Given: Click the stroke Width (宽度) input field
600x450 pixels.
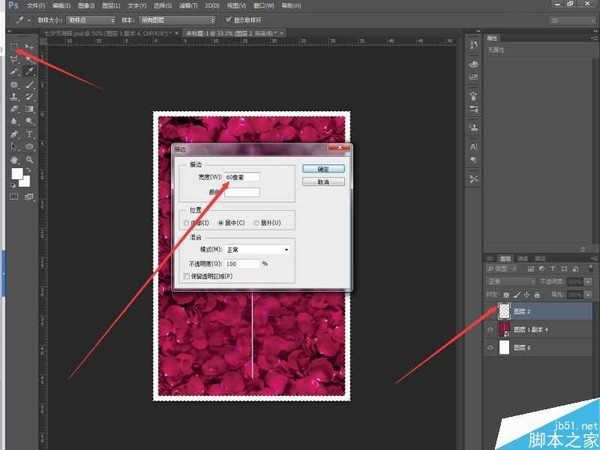Looking at the screenshot, I should pos(243,177).
